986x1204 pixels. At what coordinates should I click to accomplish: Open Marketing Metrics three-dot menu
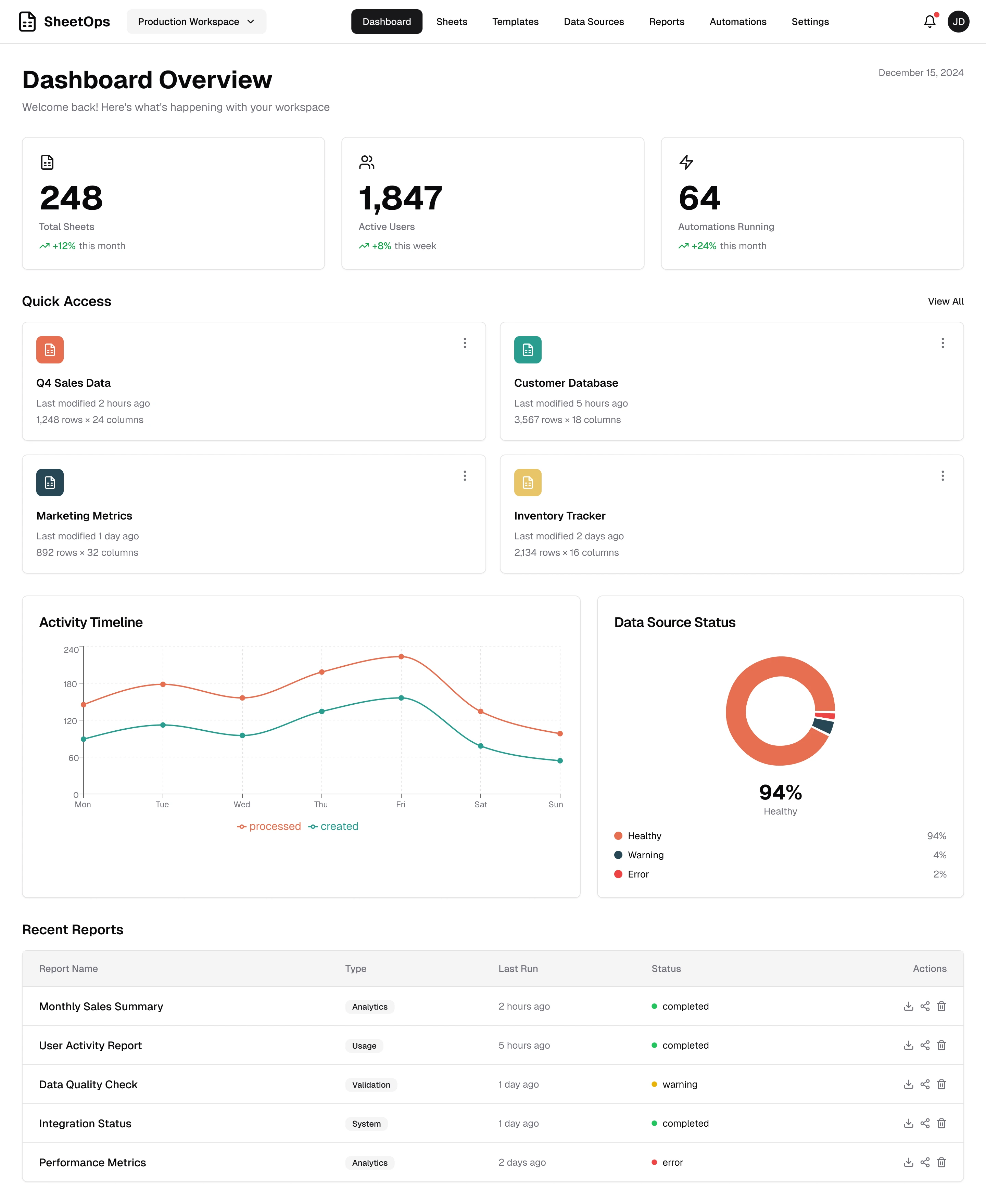coord(465,476)
